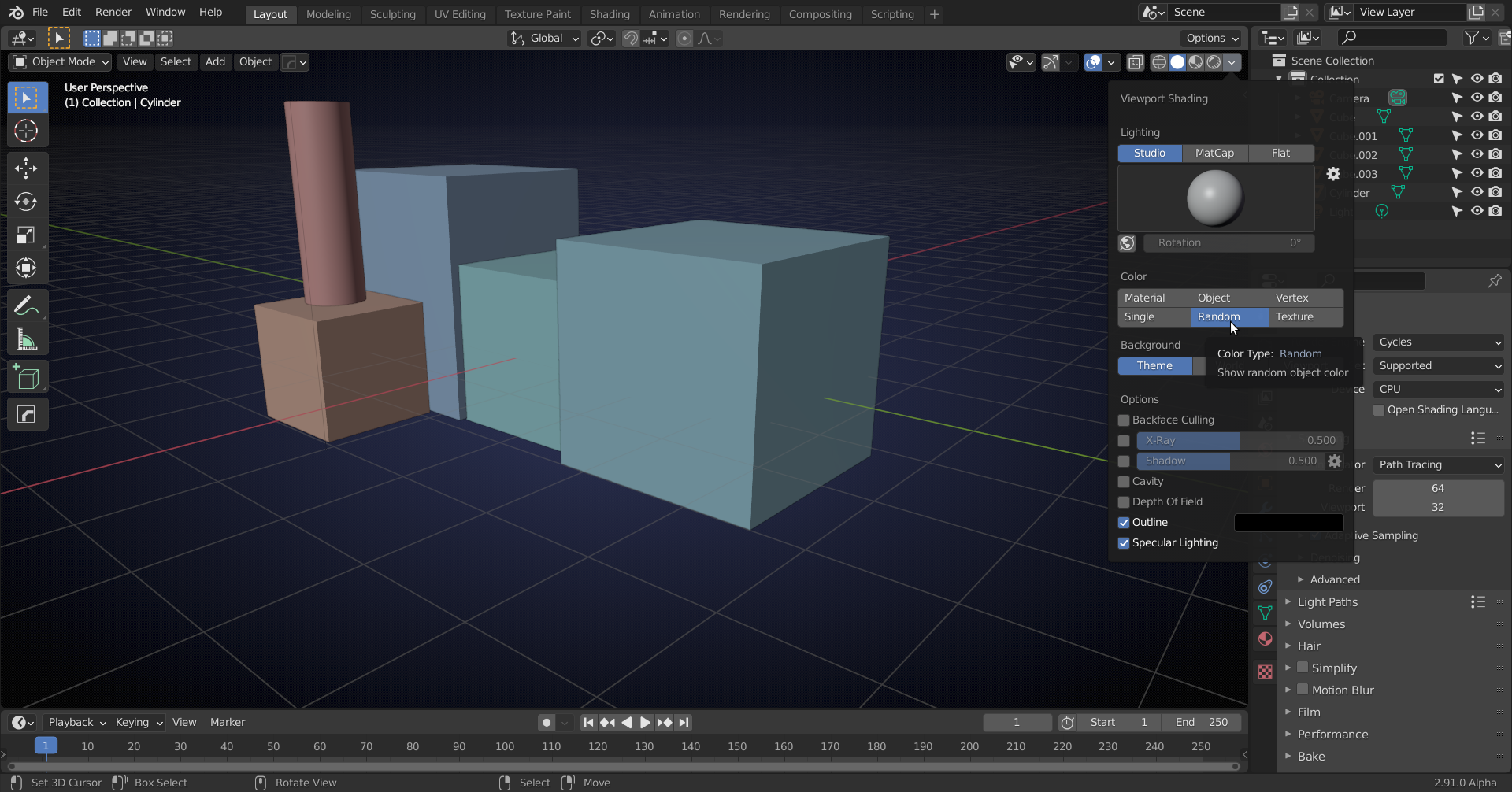This screenshot has height=792, width=1512.
Task: Switch to the Sculpting workspace tab
Action: (392, 14)
